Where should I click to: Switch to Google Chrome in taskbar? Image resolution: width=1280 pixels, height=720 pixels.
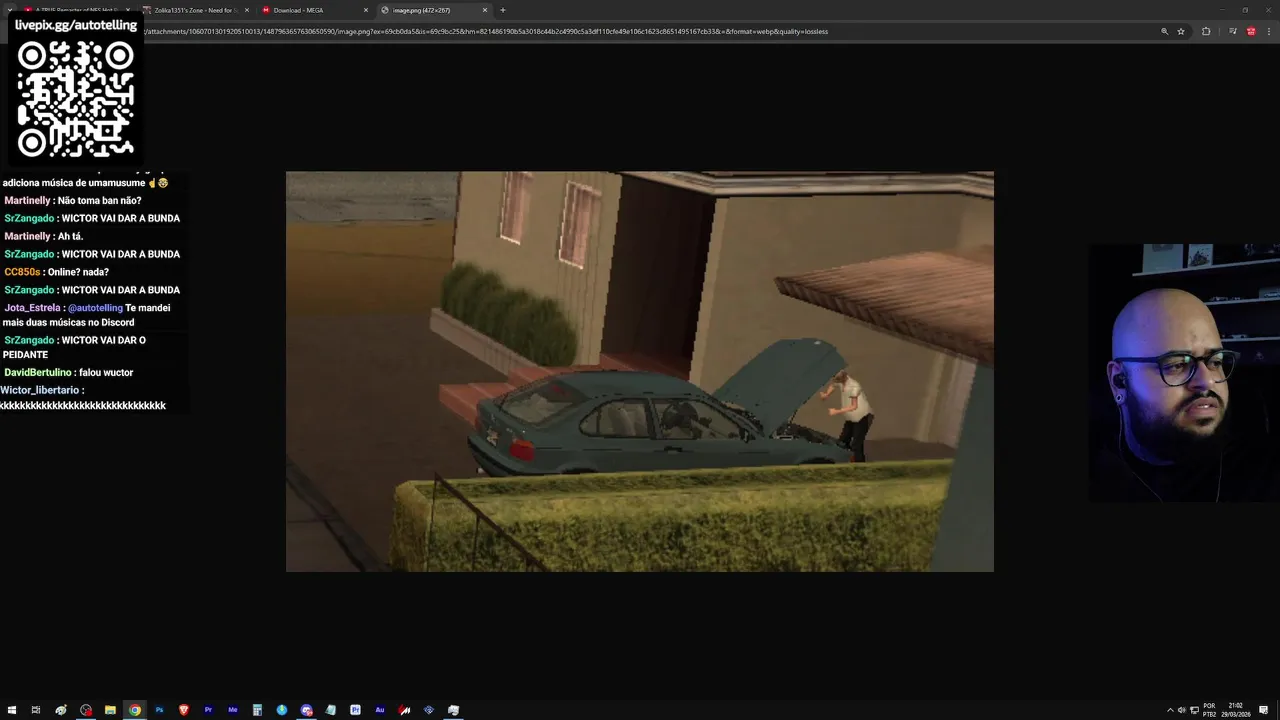click(x=135, y=710)
